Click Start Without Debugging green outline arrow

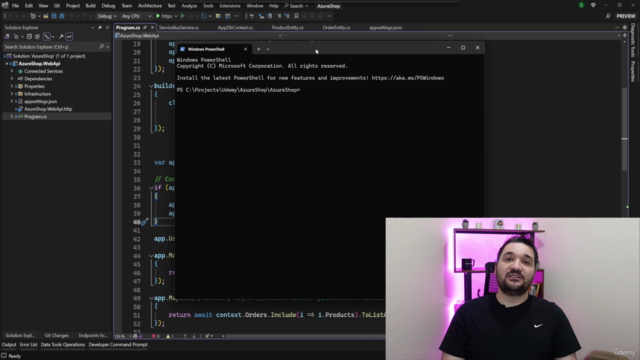pyautogui.click(x=182, y=16)
